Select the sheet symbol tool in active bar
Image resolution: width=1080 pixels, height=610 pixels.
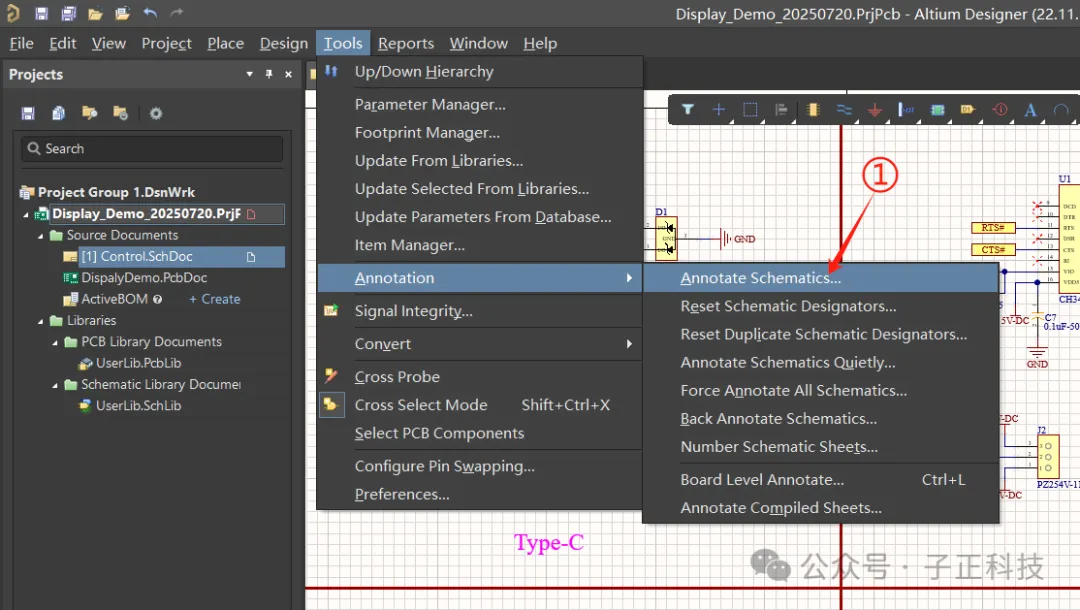point(937,109)
